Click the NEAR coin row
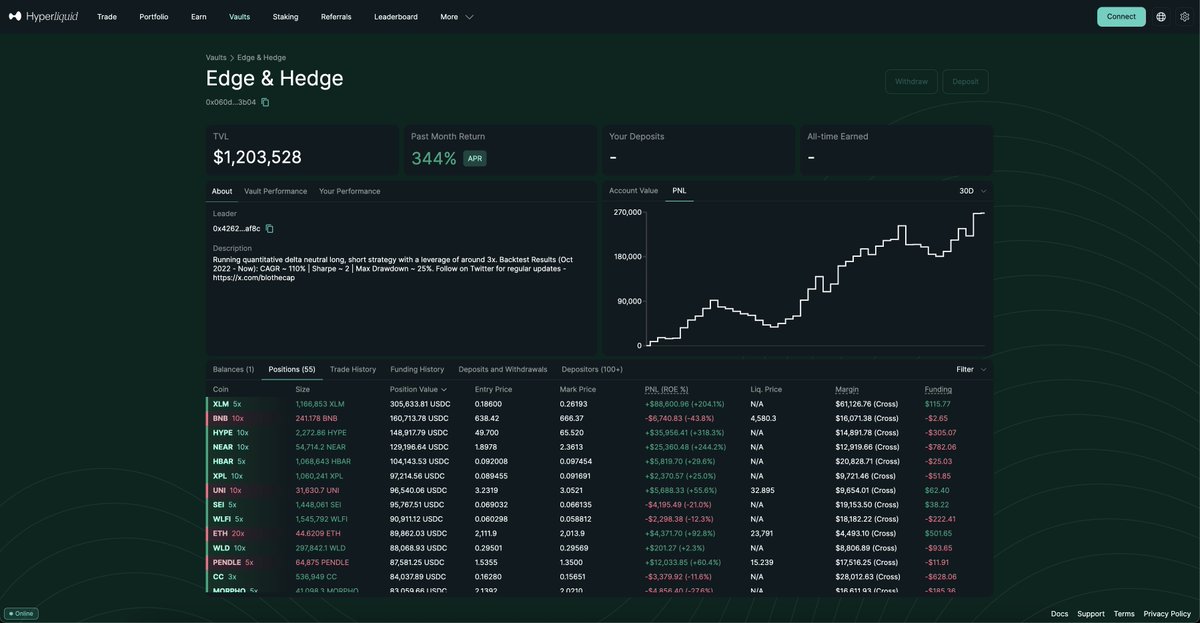 [x=599, y=447]
